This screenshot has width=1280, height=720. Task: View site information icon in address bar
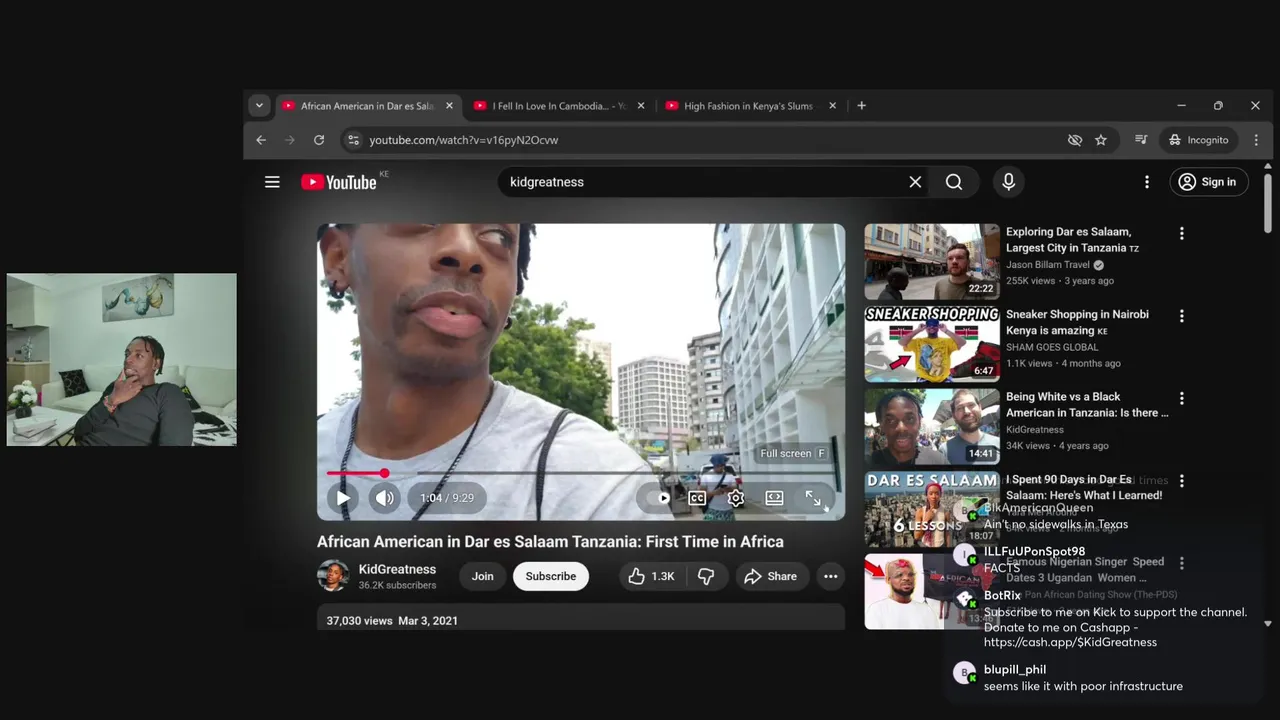352,140
